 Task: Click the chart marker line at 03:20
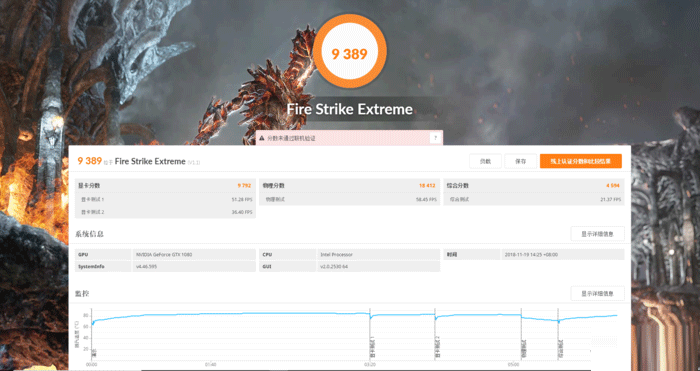click(x=370, y=334)
